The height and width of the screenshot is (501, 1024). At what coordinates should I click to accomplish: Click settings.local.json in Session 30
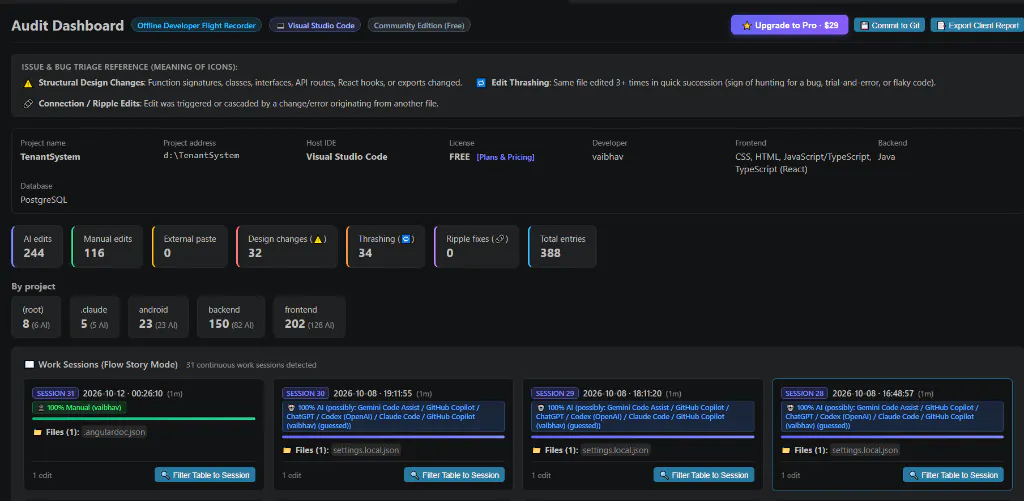[x=366, y=450]
